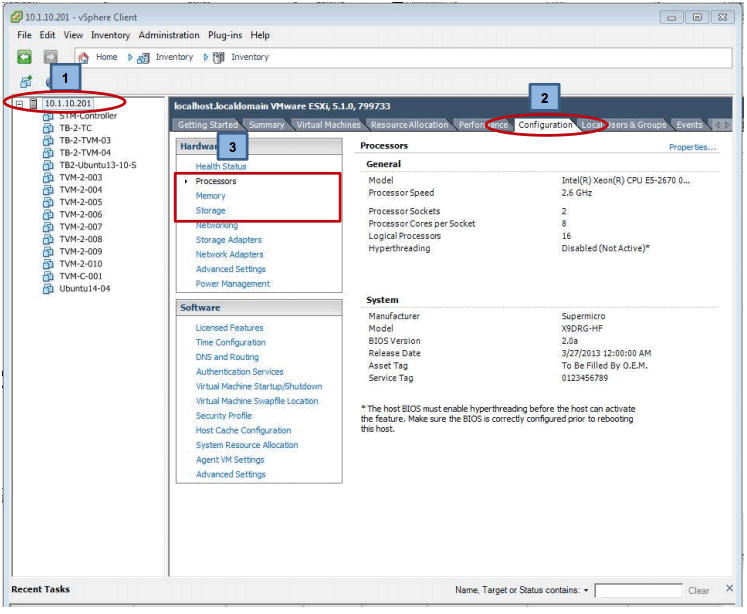Close the Recent Tasks panel with the X
Screen dimensions: 747x614
729,588
